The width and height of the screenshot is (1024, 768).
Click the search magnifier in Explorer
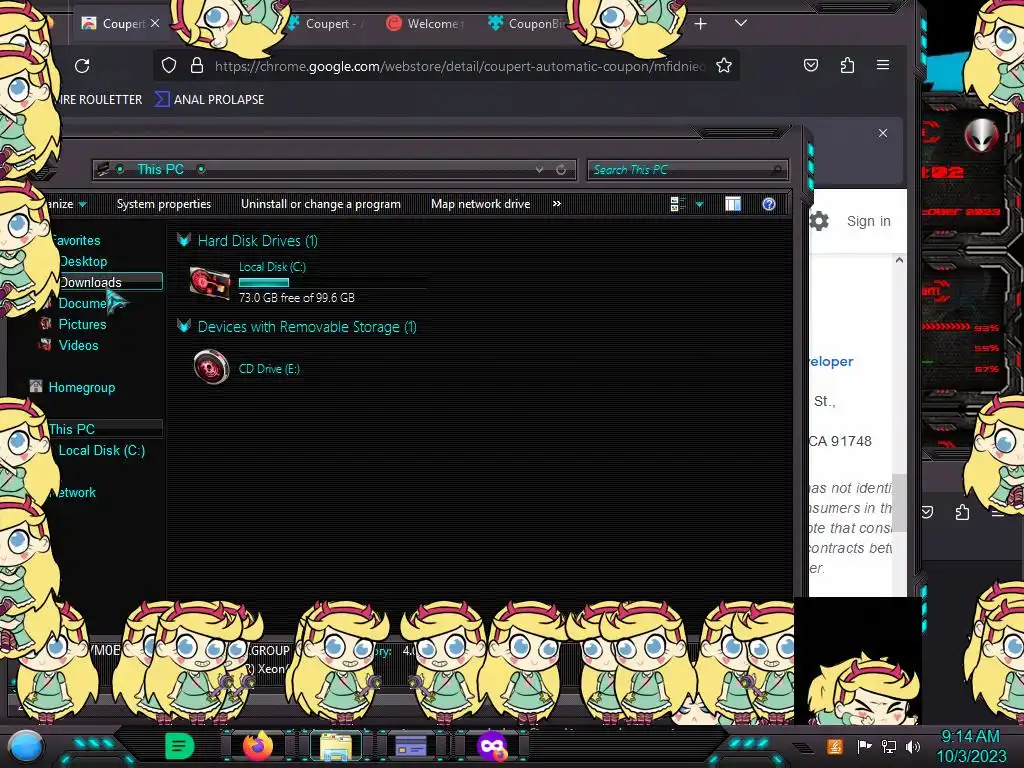(x=776, y=170)
